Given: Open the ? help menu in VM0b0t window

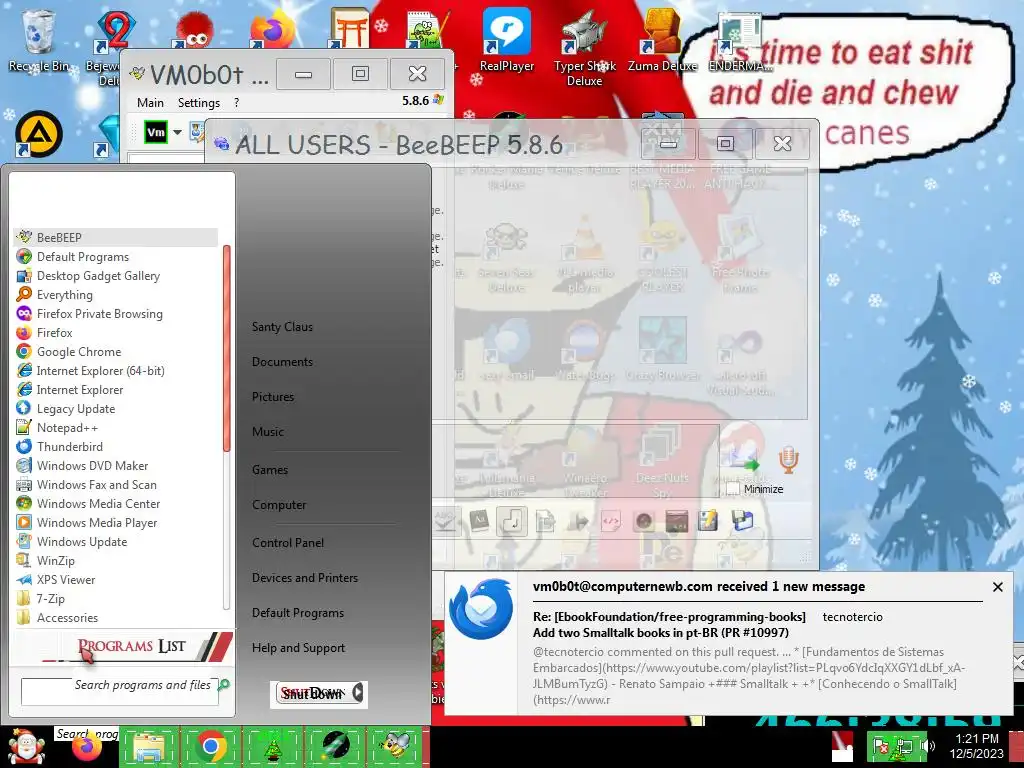Looking at the screenshot, I should pos(236,103).
